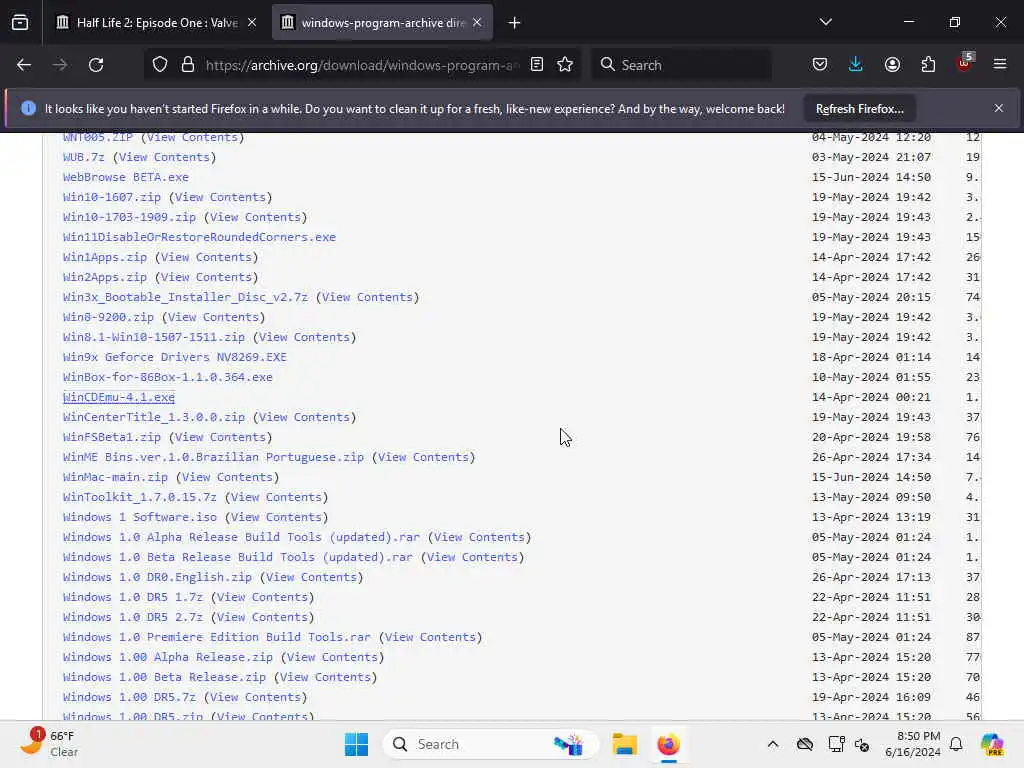Download Win11DisableOrRestoreRoundedCorners.exe
1024x768 pixels.
[x=199, y=237]
